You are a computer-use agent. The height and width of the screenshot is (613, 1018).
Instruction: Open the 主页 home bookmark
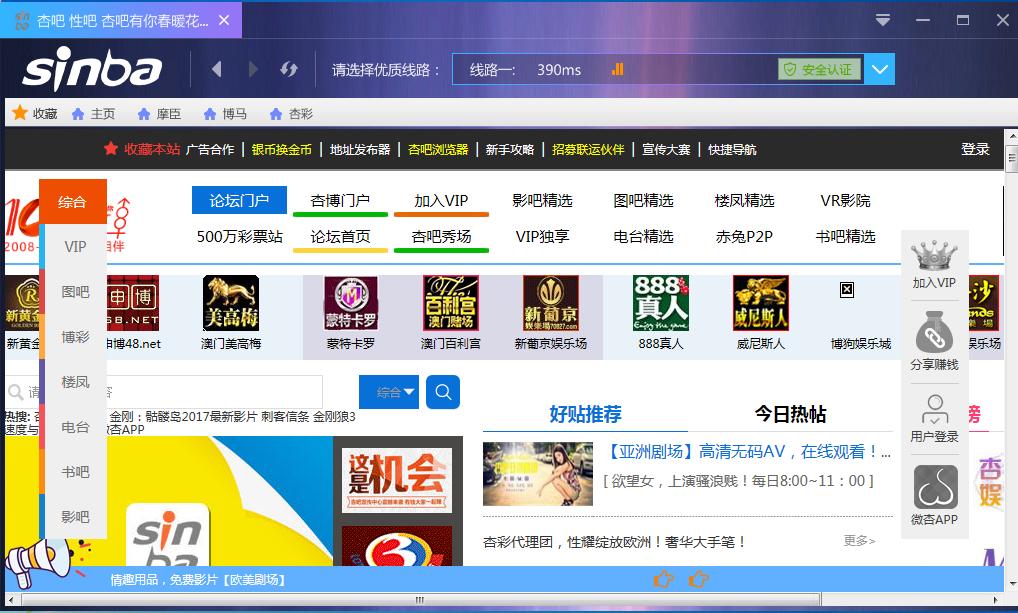[93, 114]
